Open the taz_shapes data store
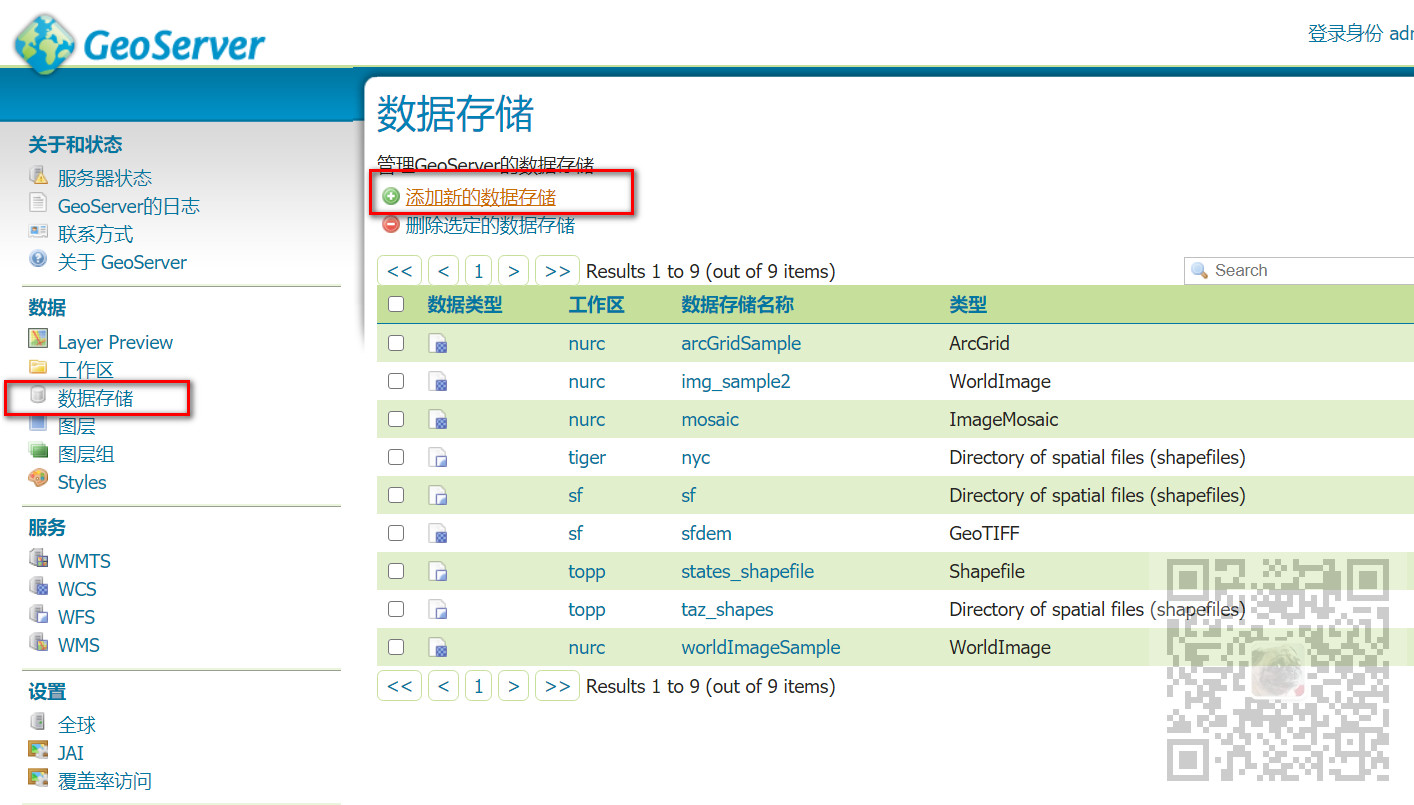 tap(727, 609)
